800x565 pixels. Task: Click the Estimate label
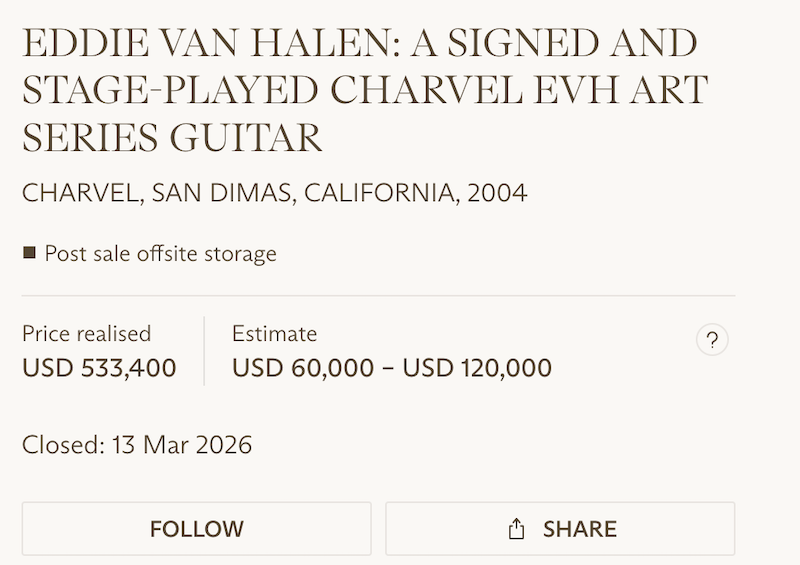click(x=274, y=333)
